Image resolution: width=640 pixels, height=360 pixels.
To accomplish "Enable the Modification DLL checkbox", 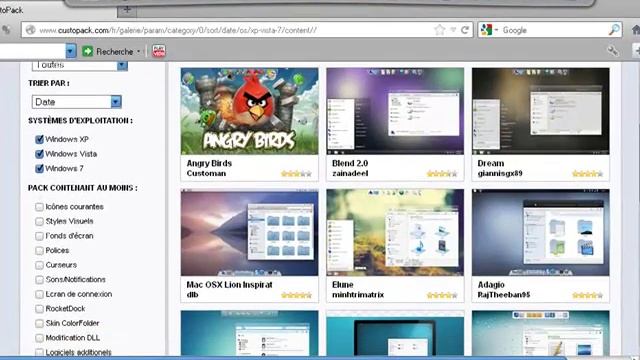I will pos(39,338).
